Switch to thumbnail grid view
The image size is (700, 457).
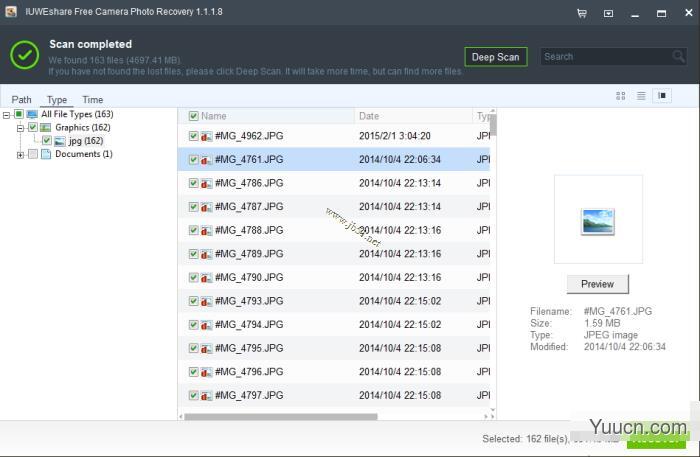pos(620,96)
